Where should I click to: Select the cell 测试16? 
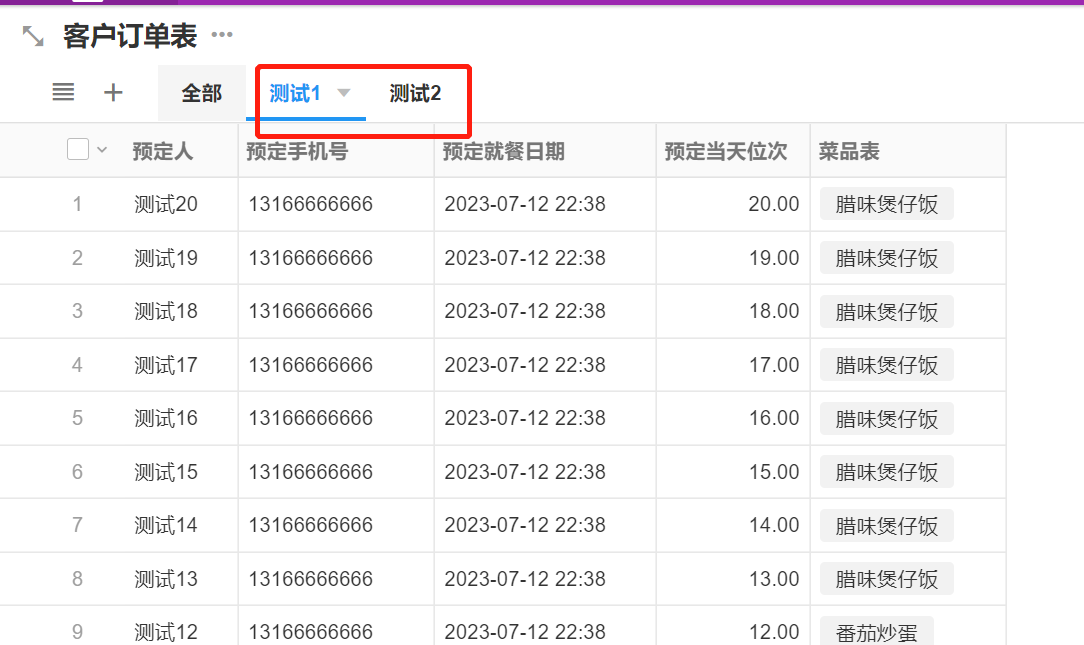click(166, 418)
